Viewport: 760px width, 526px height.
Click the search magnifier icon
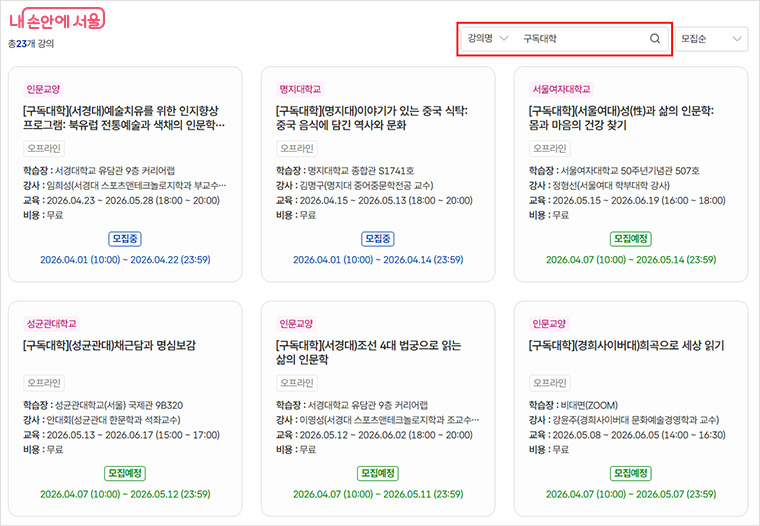click(x=654, y=38)
